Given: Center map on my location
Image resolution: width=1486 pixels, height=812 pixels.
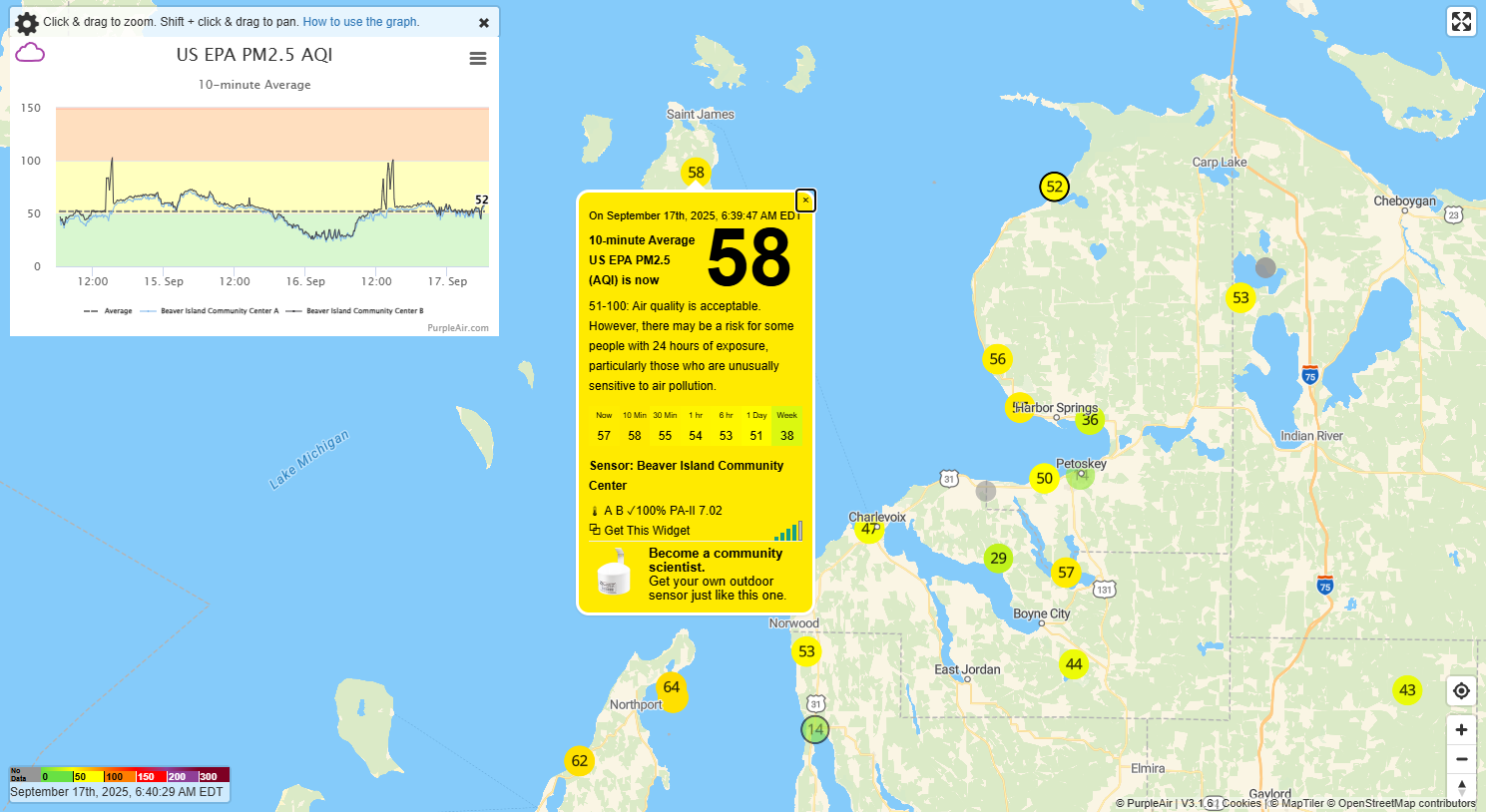Looking at the screenshot, I should [1461, 691].
